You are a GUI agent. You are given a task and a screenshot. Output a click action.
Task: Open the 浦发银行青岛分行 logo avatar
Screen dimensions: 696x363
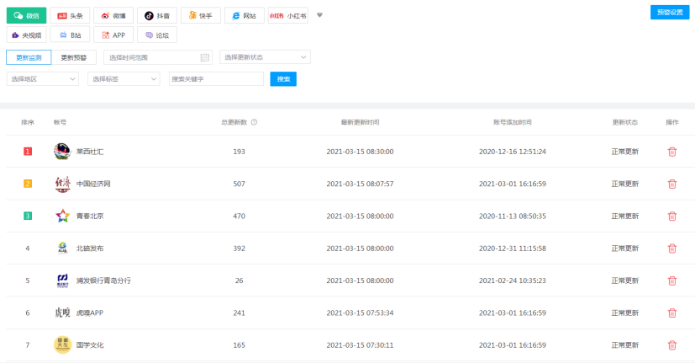click(63, 280)
